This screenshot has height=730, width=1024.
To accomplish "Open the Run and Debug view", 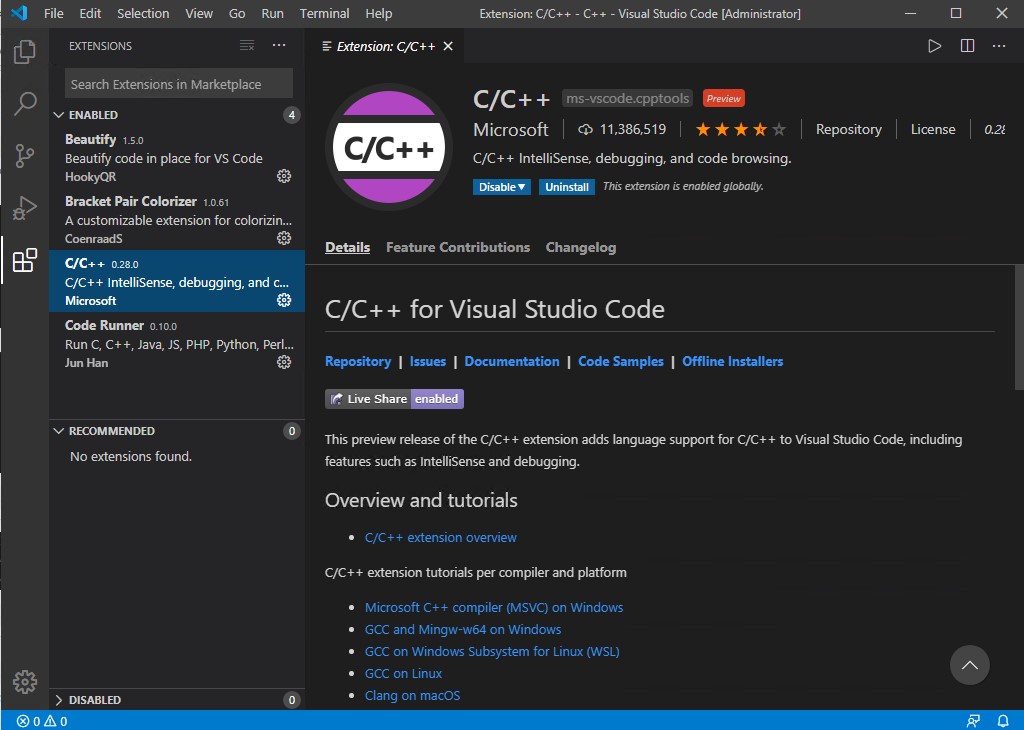I will click(25, 208).
